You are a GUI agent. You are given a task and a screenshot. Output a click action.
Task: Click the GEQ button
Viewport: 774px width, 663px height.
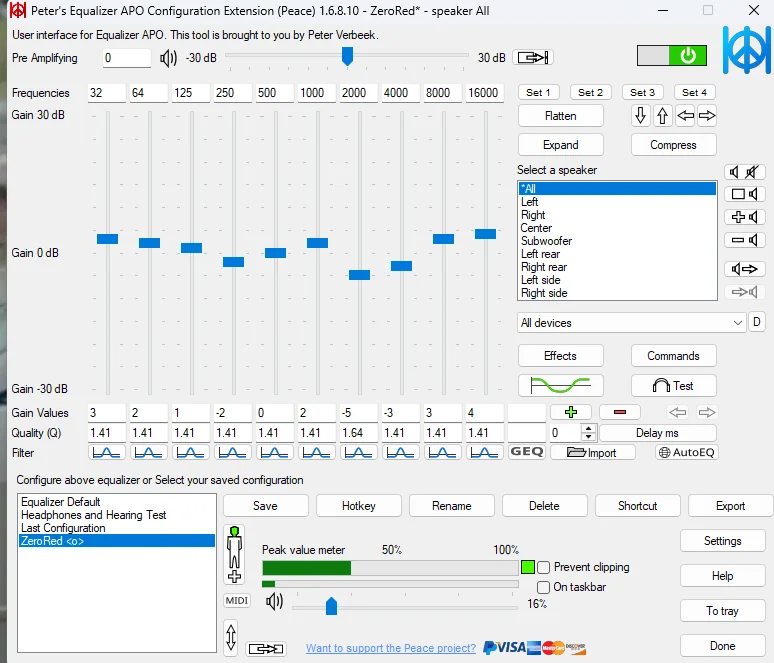[527, 452]
